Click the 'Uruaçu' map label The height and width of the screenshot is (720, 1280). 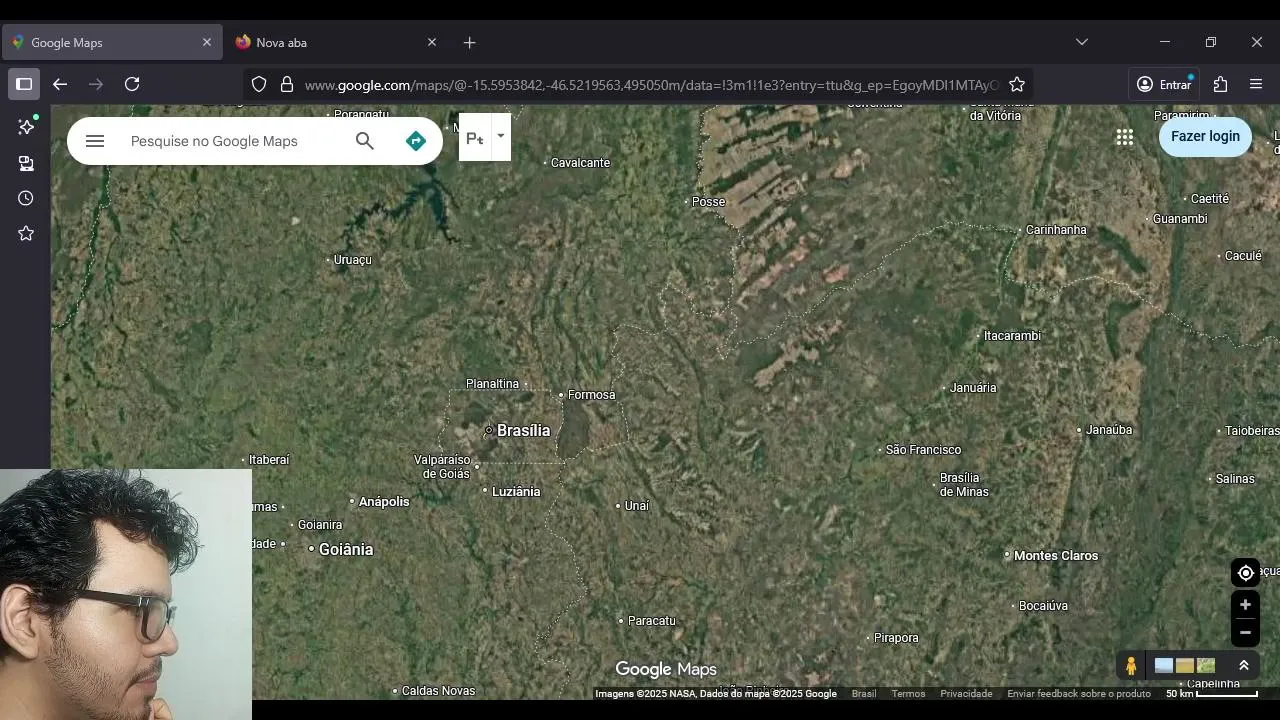(x=353, y=259)
